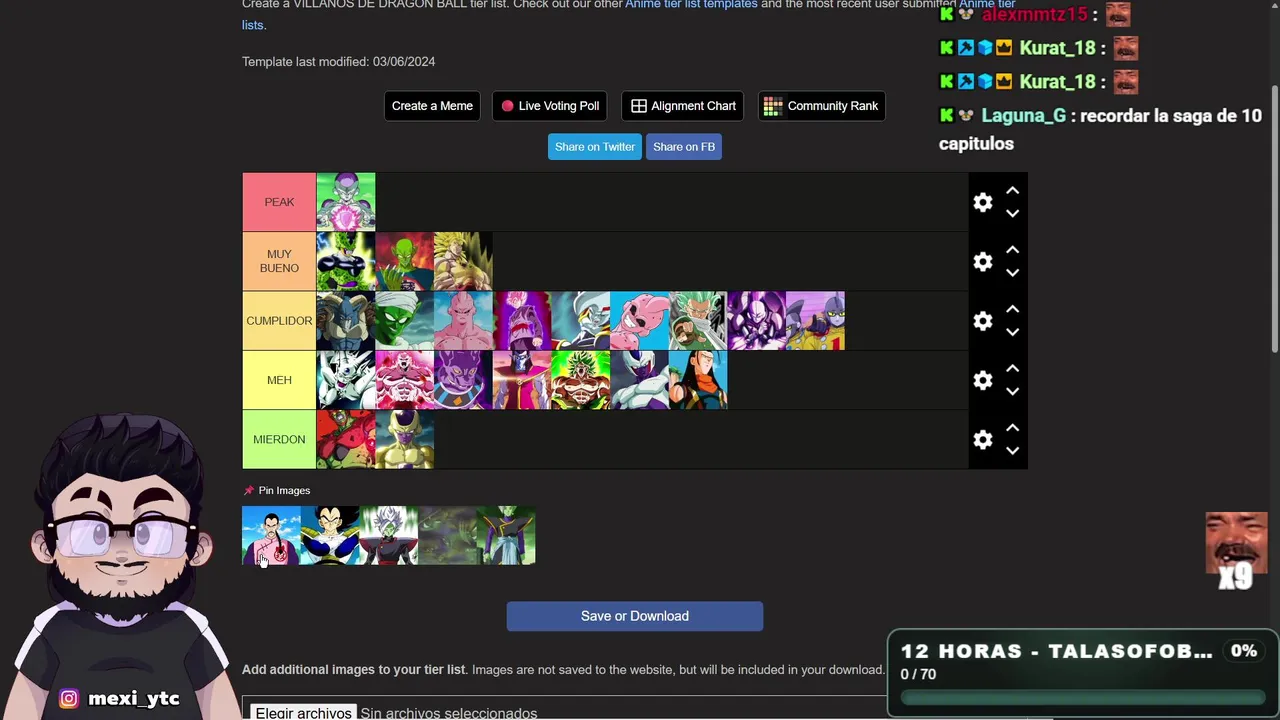Open Anime tier list templates link
The width and height of the screenshot is (1280, 720).
[x=691, y=4]
